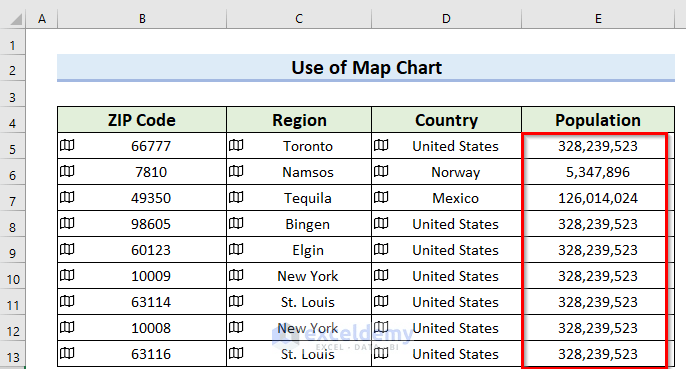Click the map icon beside ZIP 63114

pos(67,301)
